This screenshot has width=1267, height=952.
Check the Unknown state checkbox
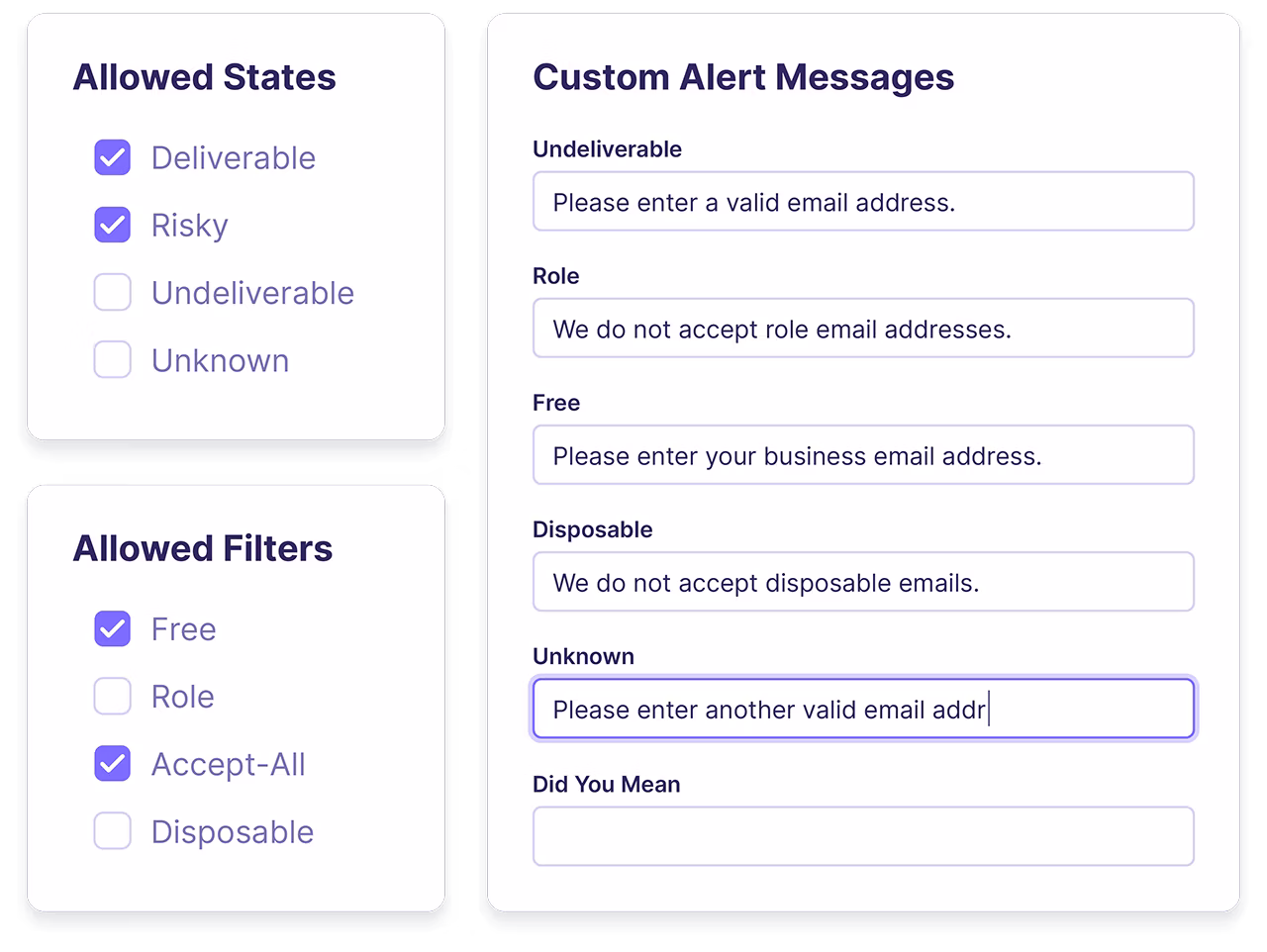point(112,359)
